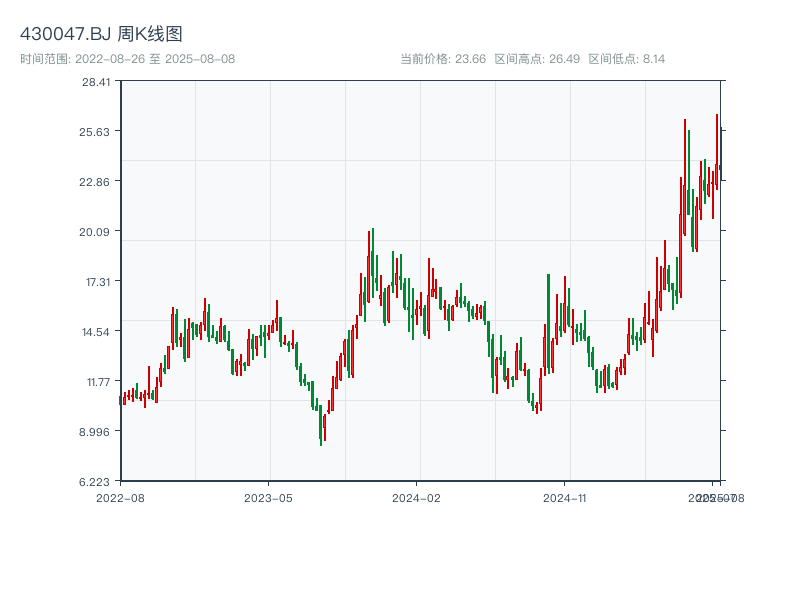This screenshot has width=800, height=600.
Task: Click the y-axis label 20.09
Action: coord(94,232)
